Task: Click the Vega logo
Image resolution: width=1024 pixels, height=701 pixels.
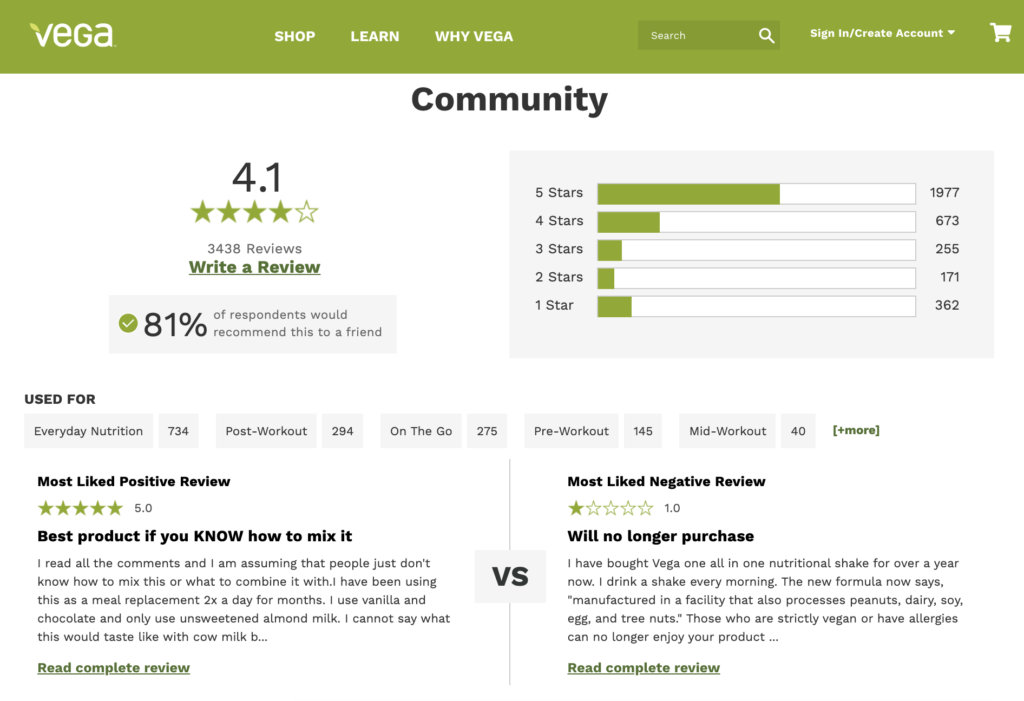Action: click(72, 35)
